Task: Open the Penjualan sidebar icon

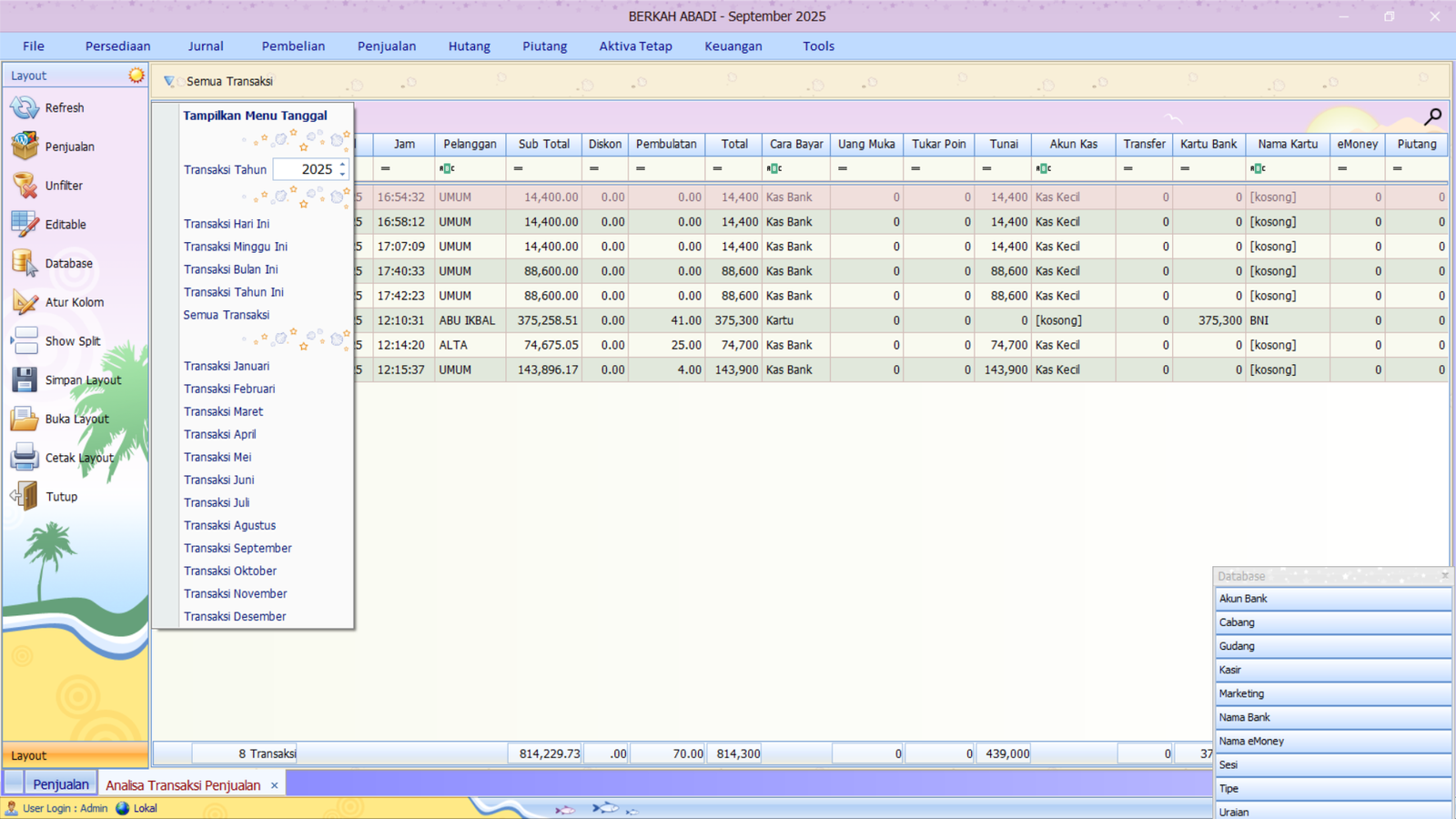Action: (x=25, y=147)
